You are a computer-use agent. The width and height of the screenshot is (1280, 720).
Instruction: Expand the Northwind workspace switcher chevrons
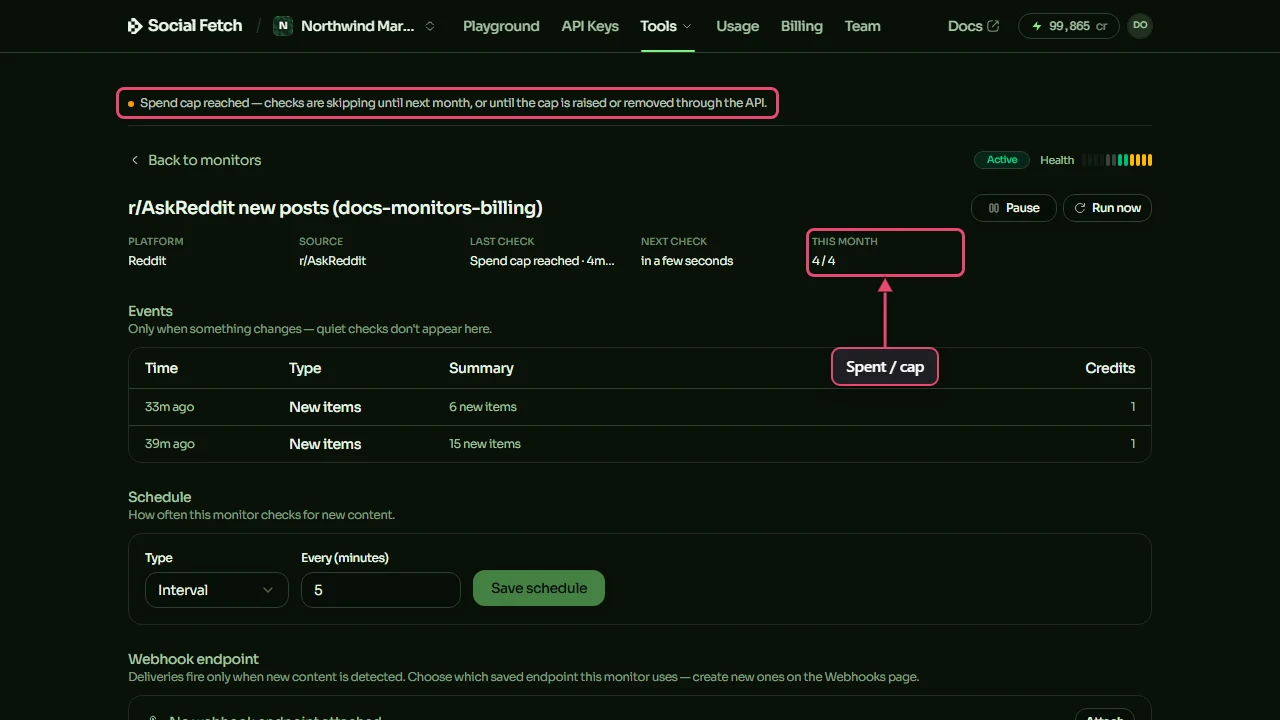click(430, 26)
